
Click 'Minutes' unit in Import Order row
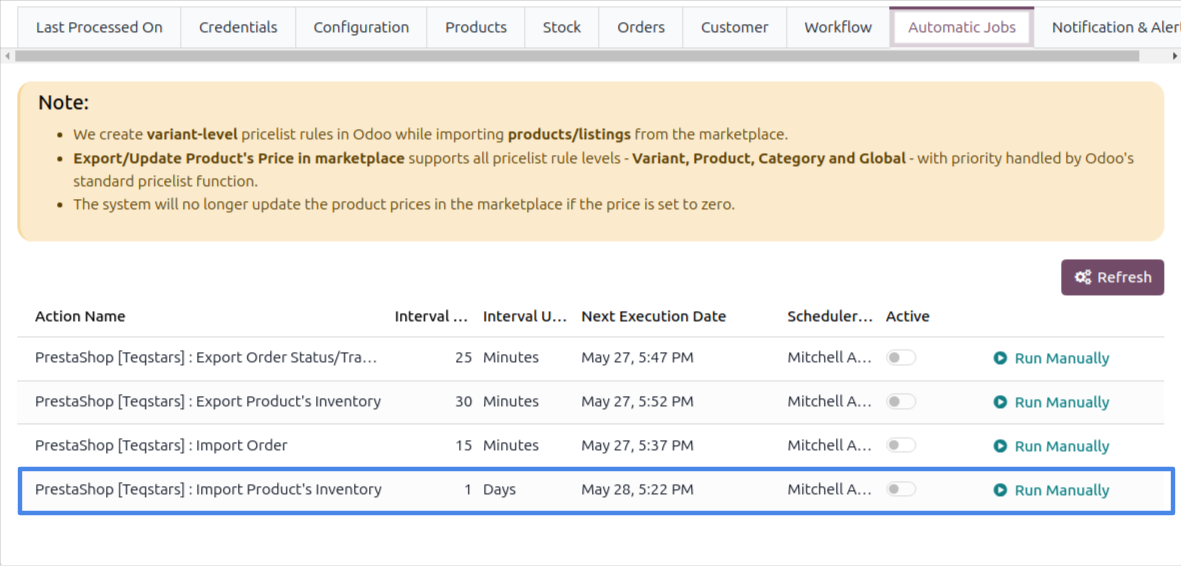pos(511,445)
